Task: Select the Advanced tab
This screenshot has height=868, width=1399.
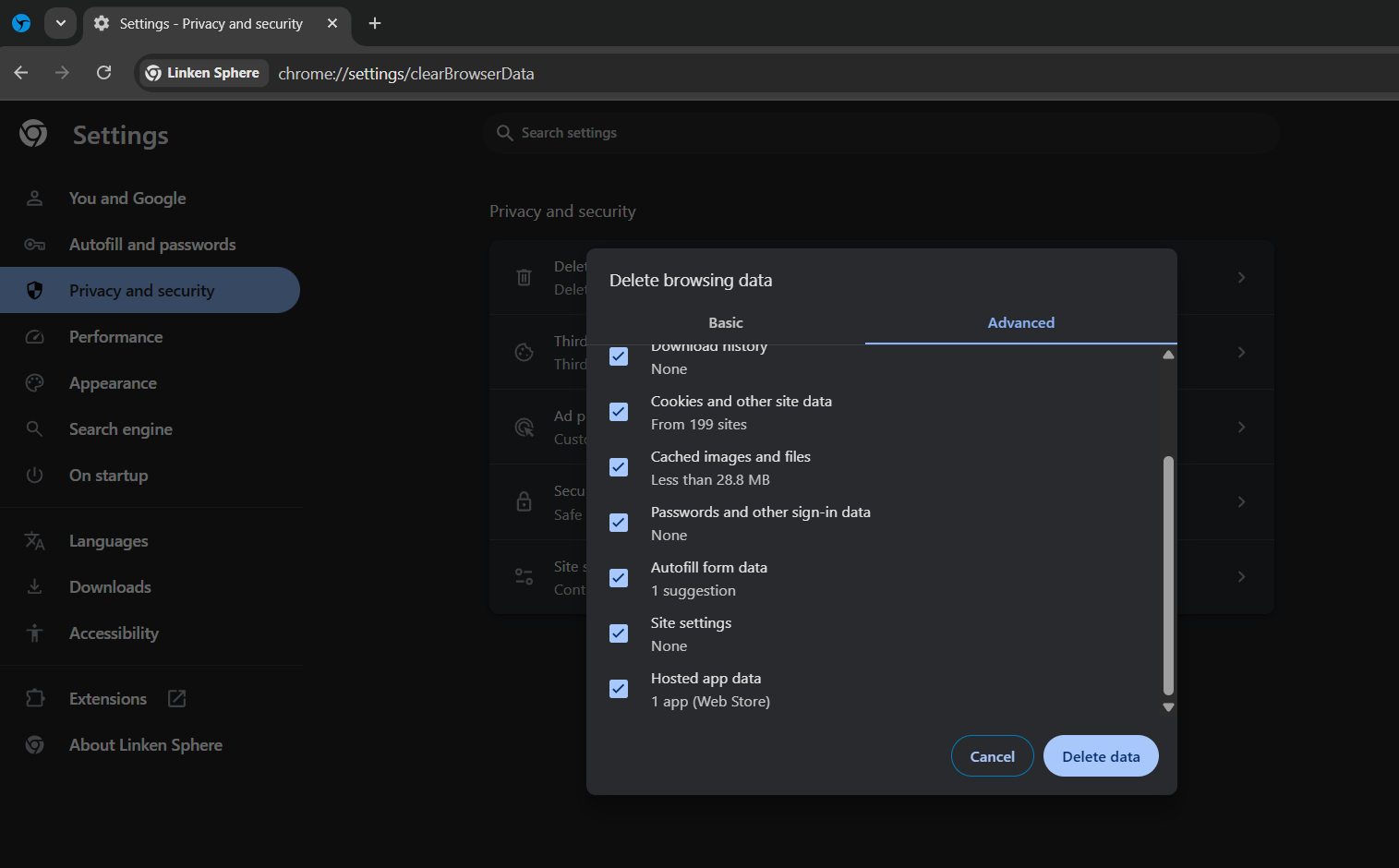Action: click(1020, 322)
